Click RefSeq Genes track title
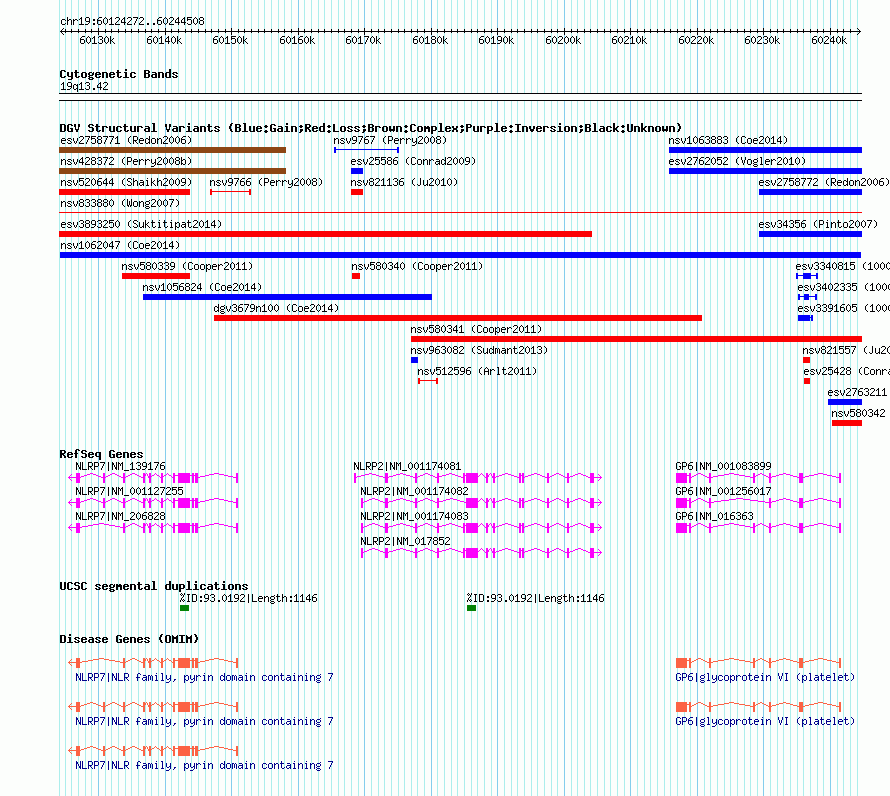The height and width of the screenshot is (796, 890). (x=101, y=454)
